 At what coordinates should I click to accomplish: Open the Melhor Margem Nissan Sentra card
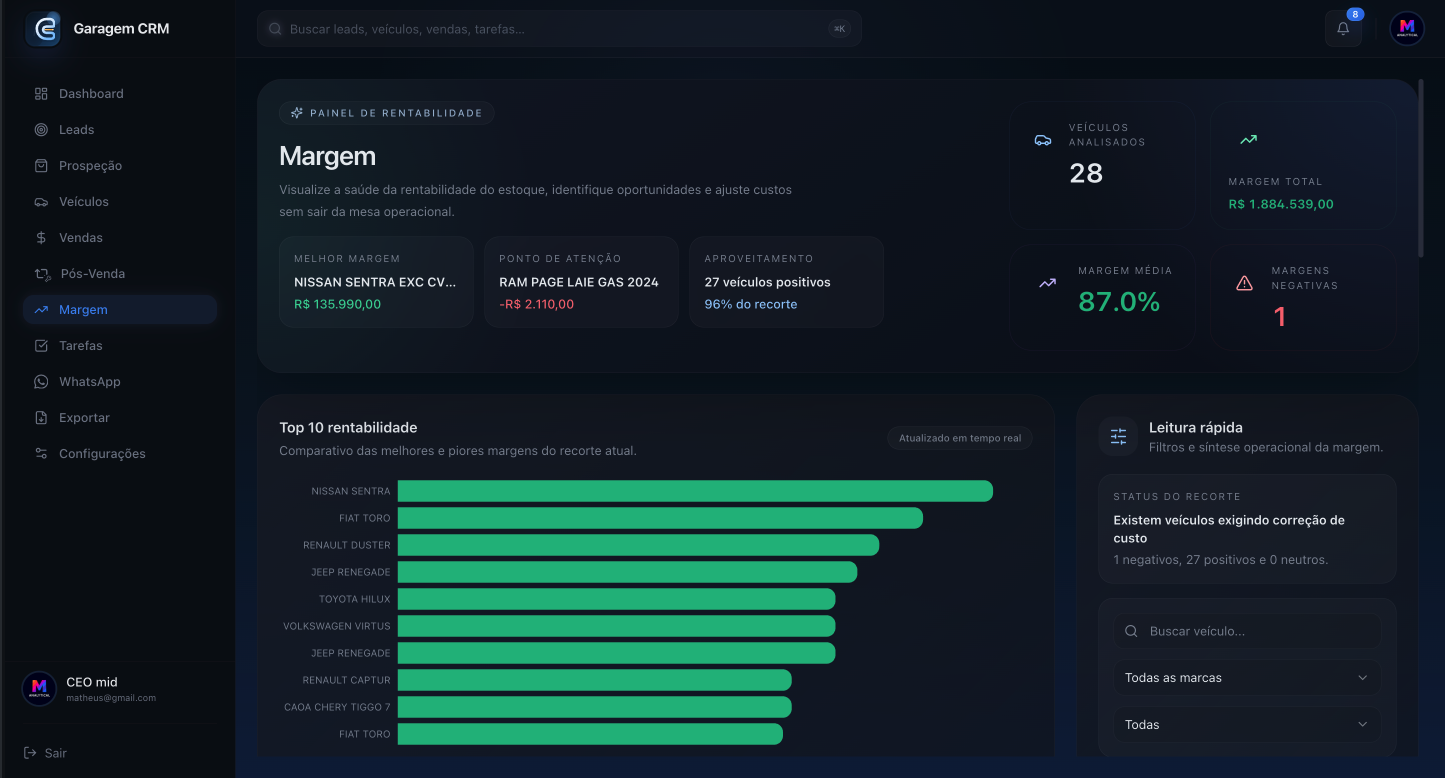tap(376, 282)
